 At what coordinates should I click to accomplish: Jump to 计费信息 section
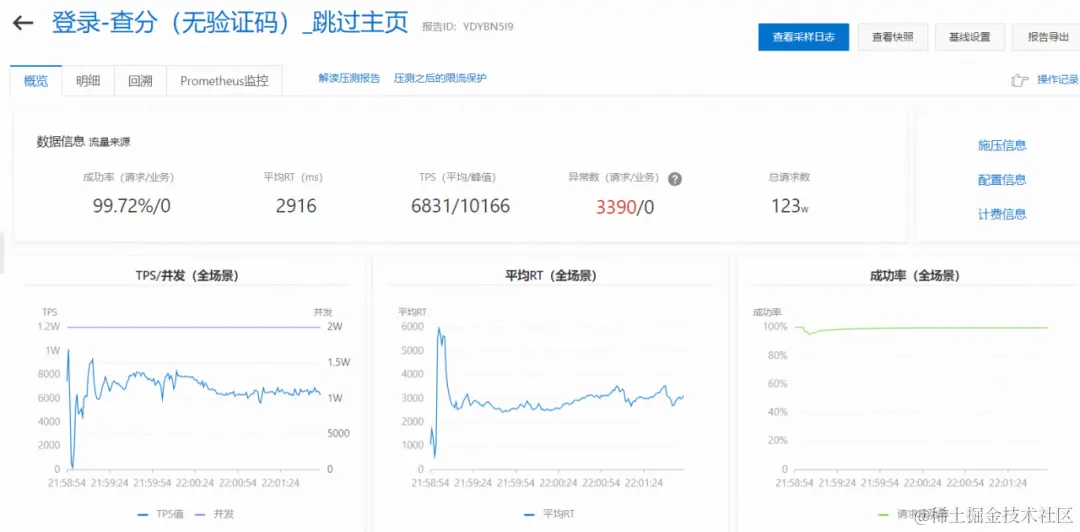pos(1002,214)
